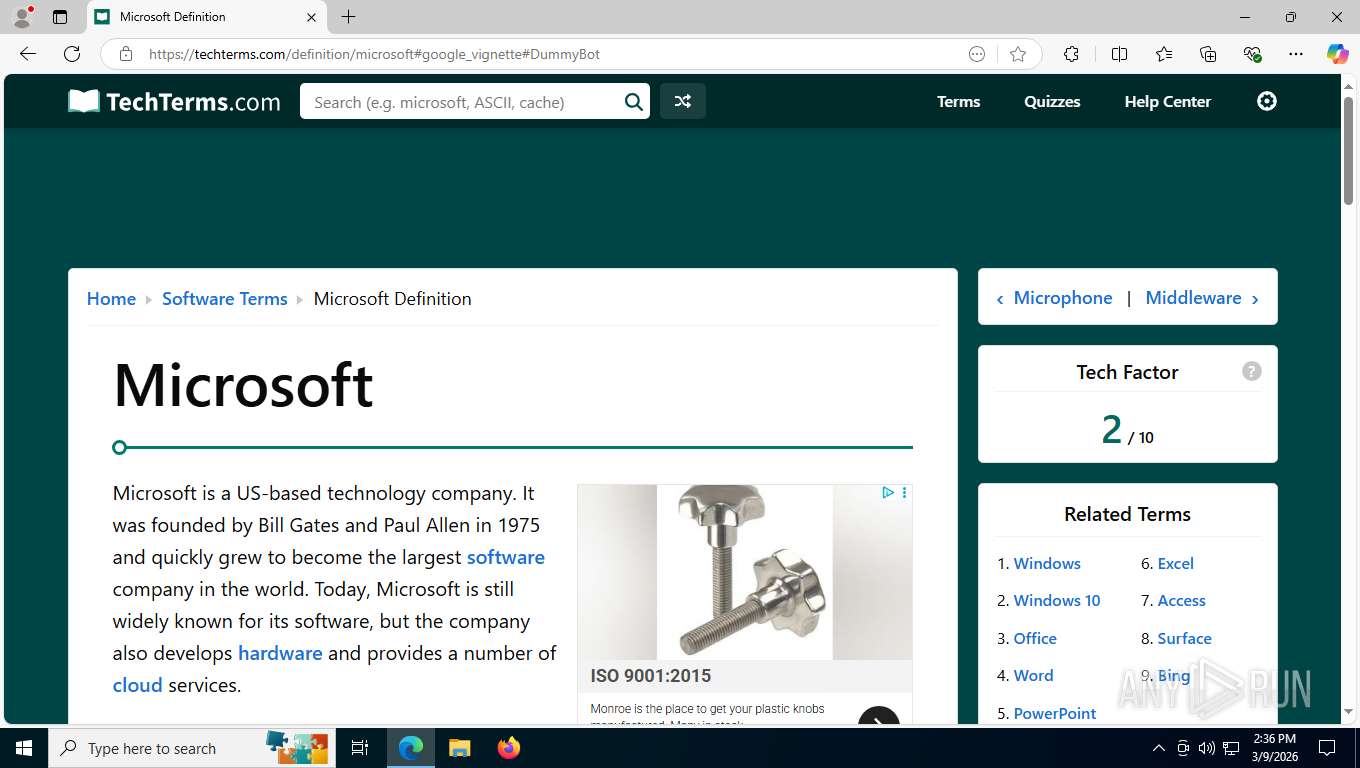Open the related term Windows 10
This screenshot has width=1360, height=768.
[1057, 600]
